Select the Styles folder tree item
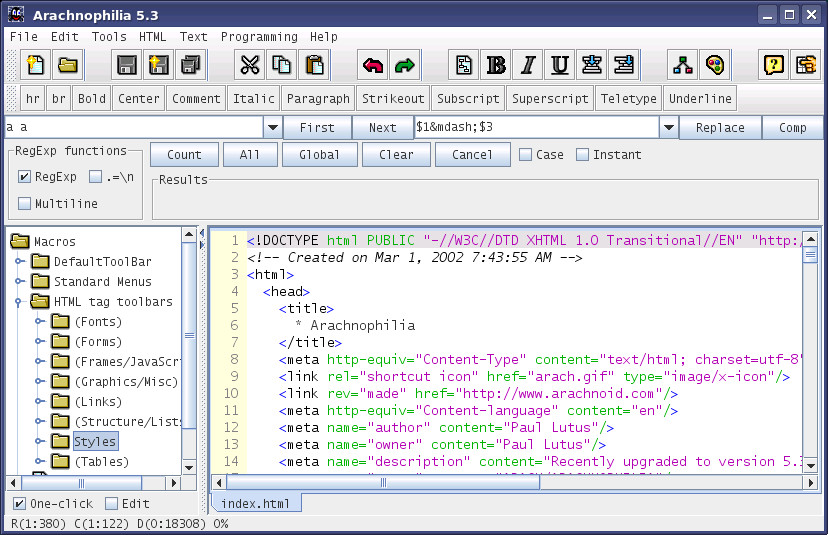828x535 pixels. click(x=95, y=442)
